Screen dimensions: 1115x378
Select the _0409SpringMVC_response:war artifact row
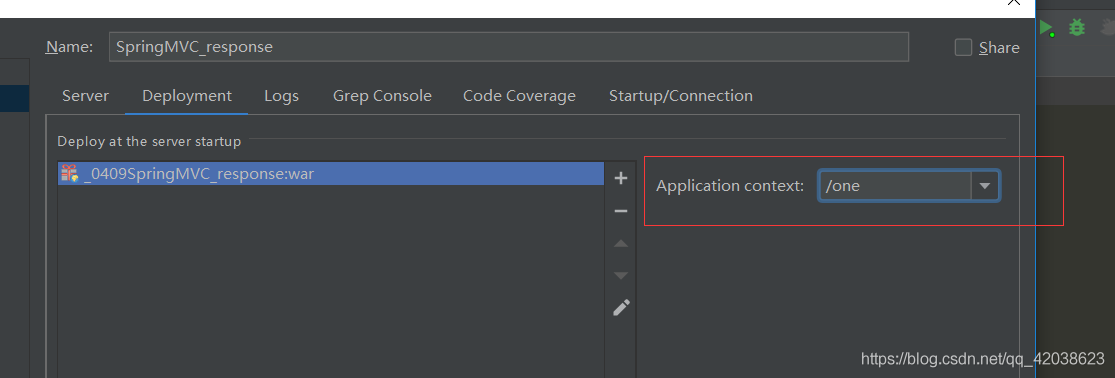coord(331,173)
